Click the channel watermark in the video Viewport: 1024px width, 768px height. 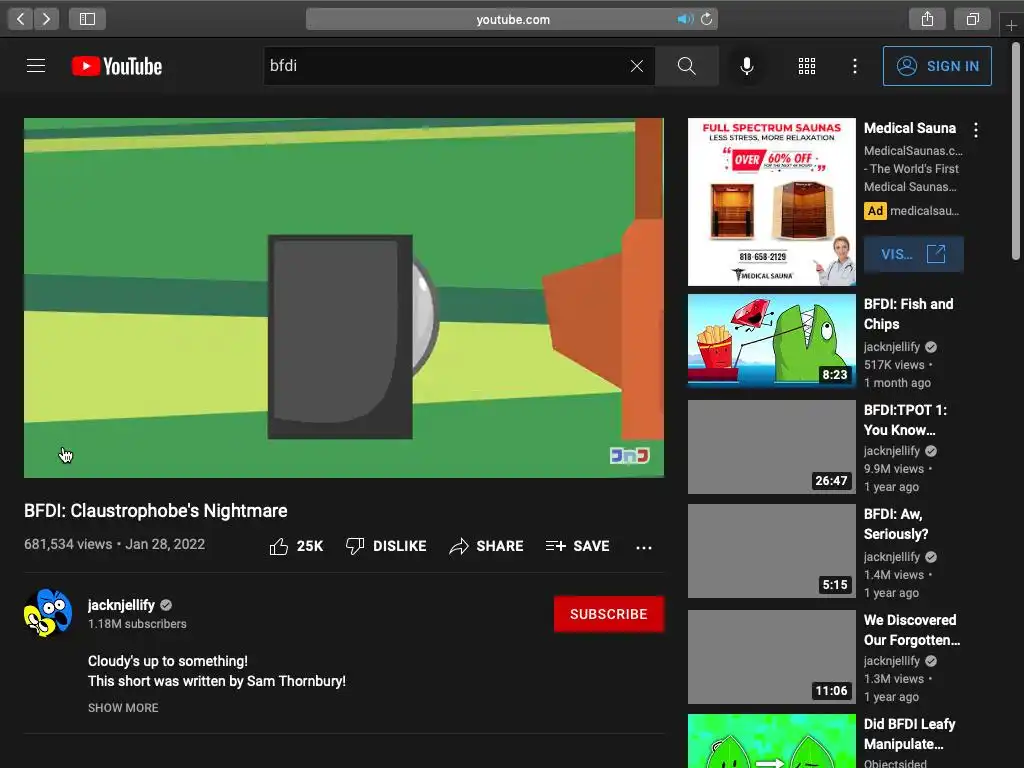[x=630, y=455]
